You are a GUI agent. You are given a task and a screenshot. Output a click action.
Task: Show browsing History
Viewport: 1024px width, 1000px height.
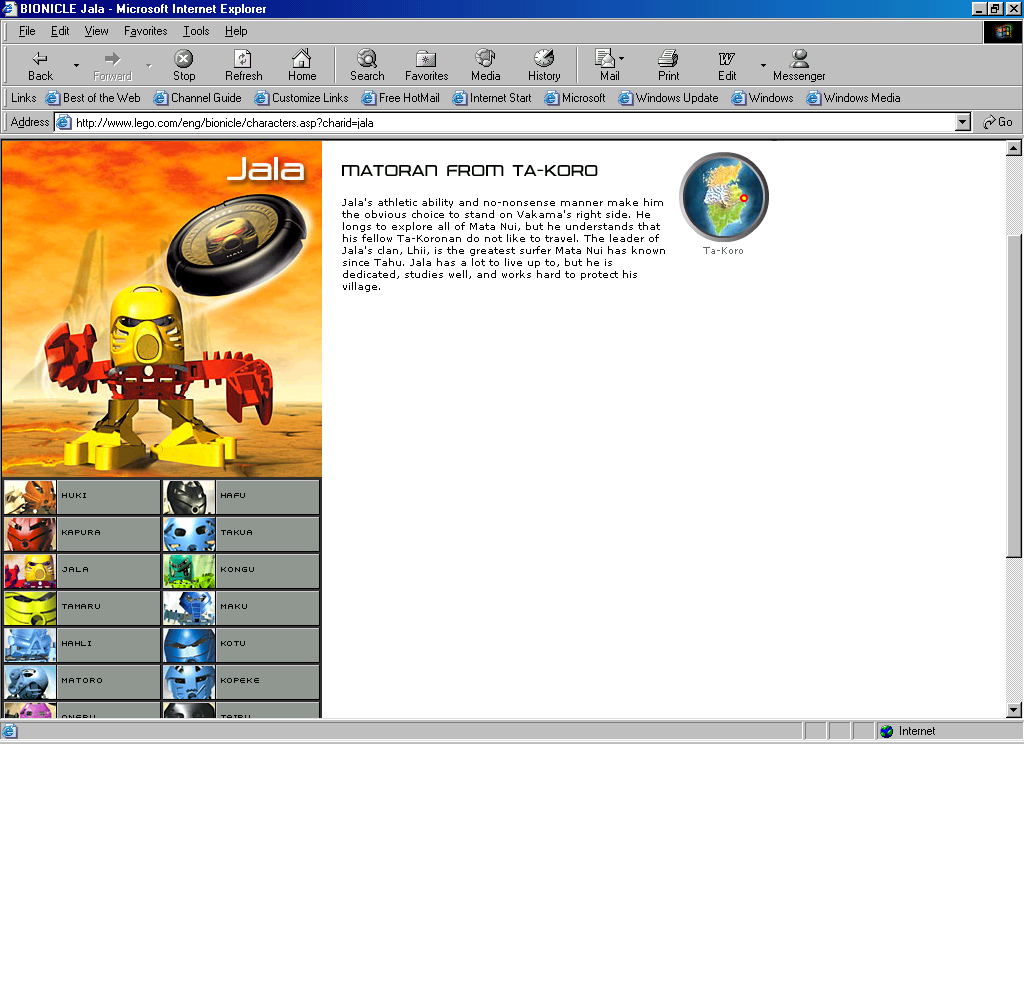[544, 65]
